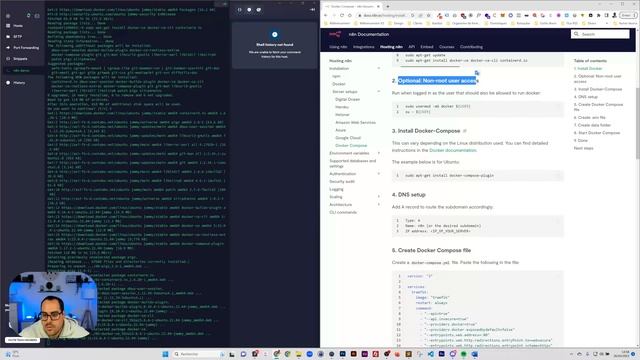Click the middle round icon in the panel header
The image size is (640, 360).
(x=249, y=9)
